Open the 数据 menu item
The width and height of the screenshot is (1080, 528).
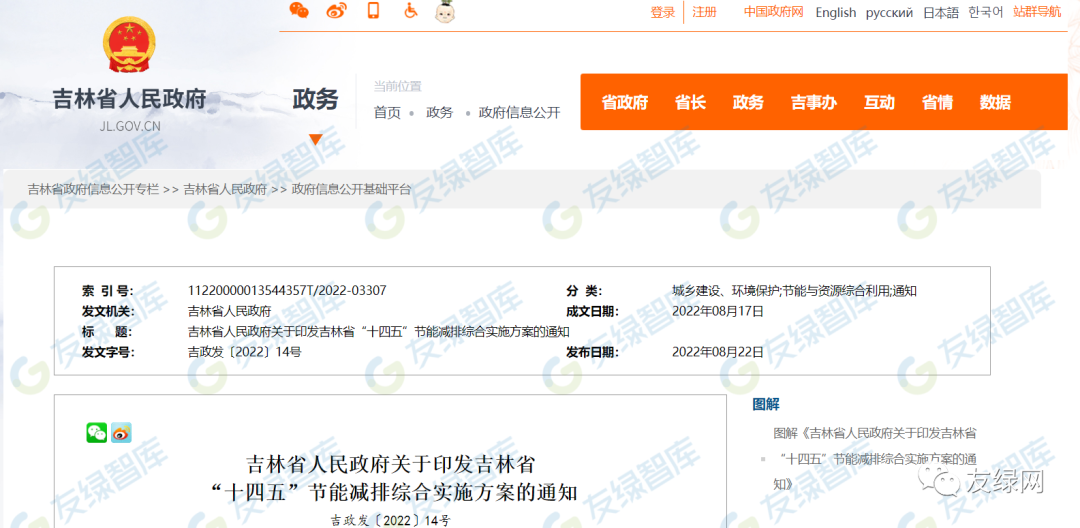995,102
